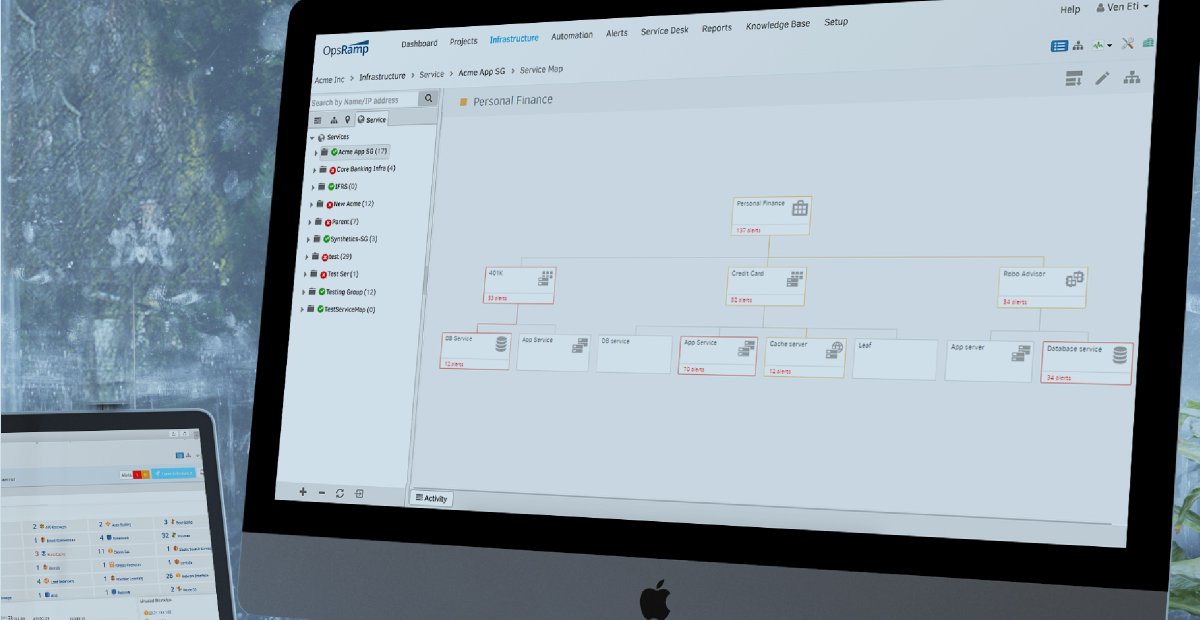Select the location pin tab icon in the sidebar
Screen dimensions: 1200x620
(x=347, y=120)
